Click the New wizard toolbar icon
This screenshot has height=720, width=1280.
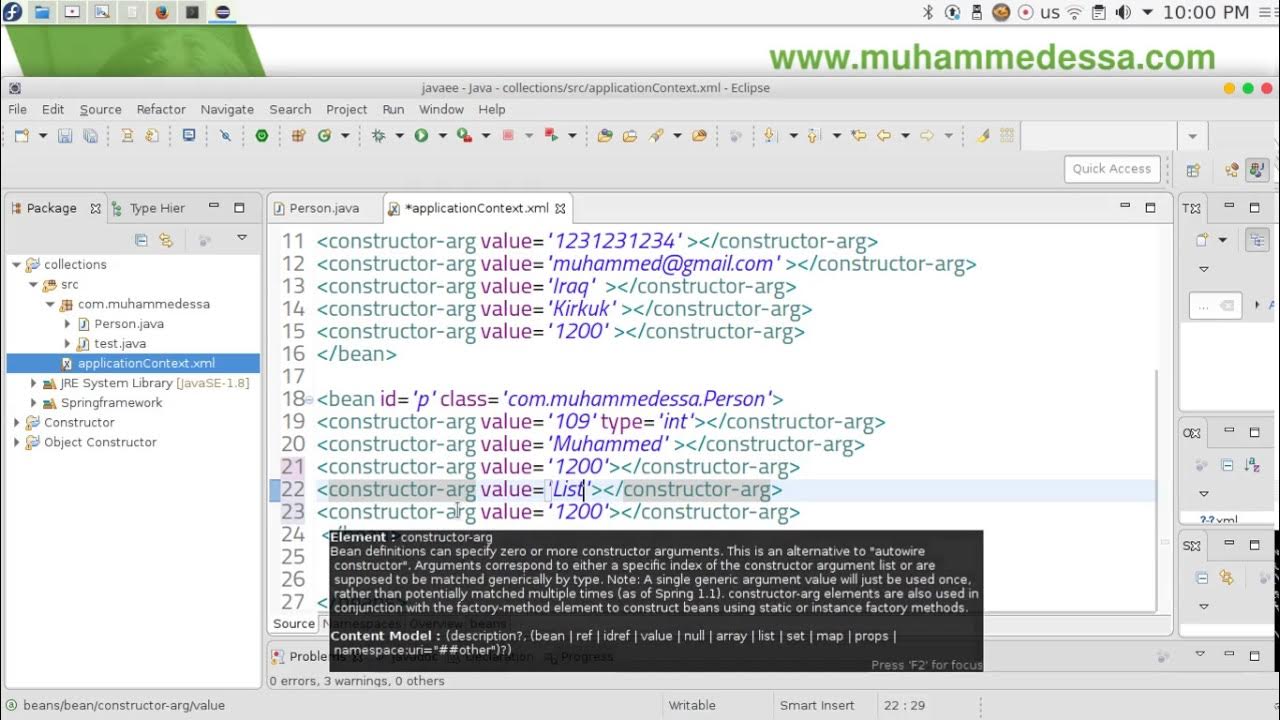pyautogui.click(x=21, y=136)
